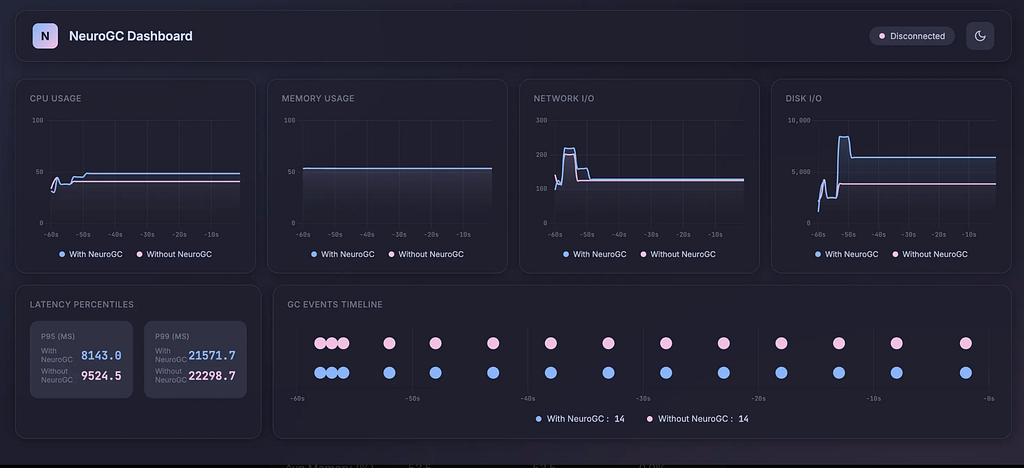
Task: Click the NeuroGC Dashboard title
Action: point(131,36)
